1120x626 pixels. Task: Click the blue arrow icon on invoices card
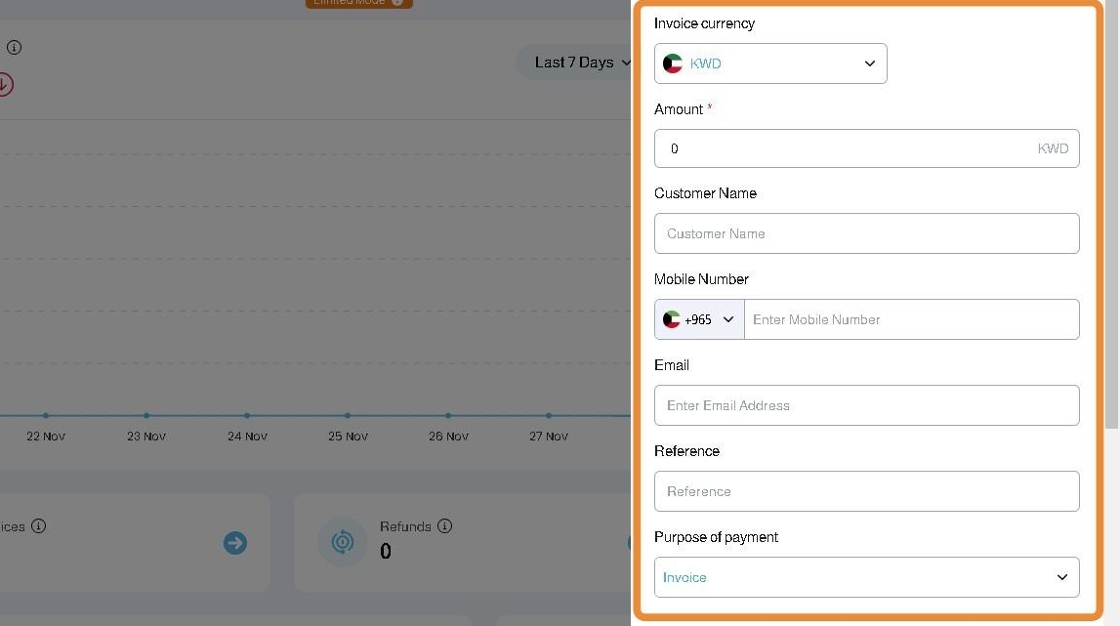click(235, 543)
